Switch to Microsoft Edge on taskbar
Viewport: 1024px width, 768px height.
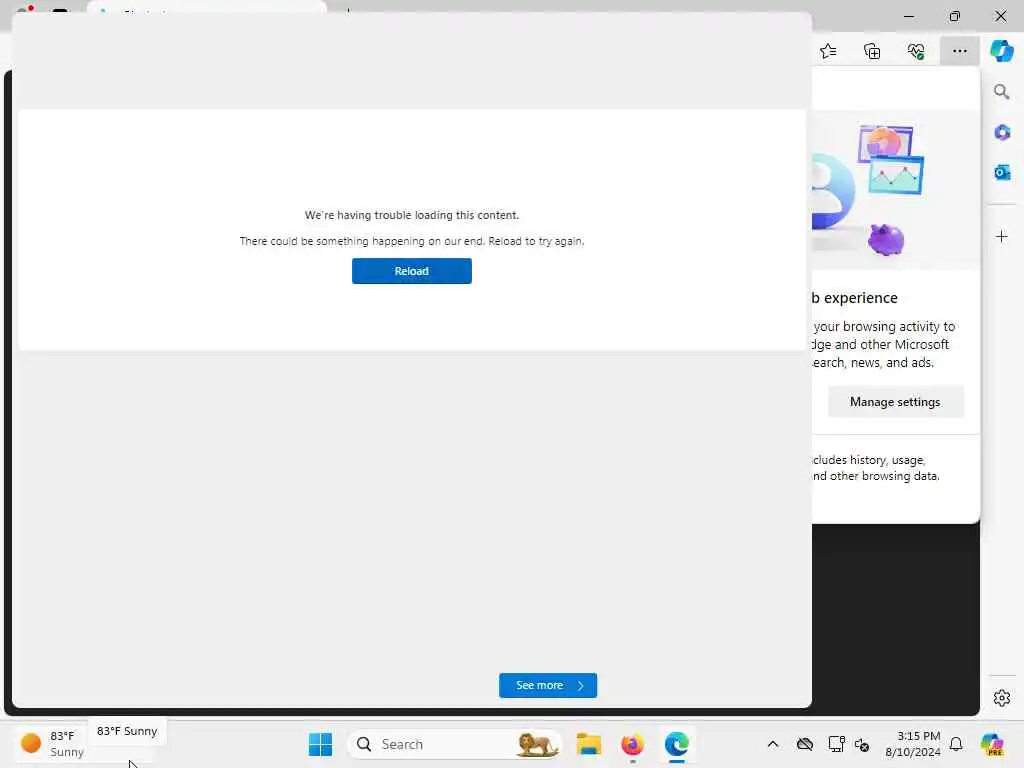coord(677,744)
